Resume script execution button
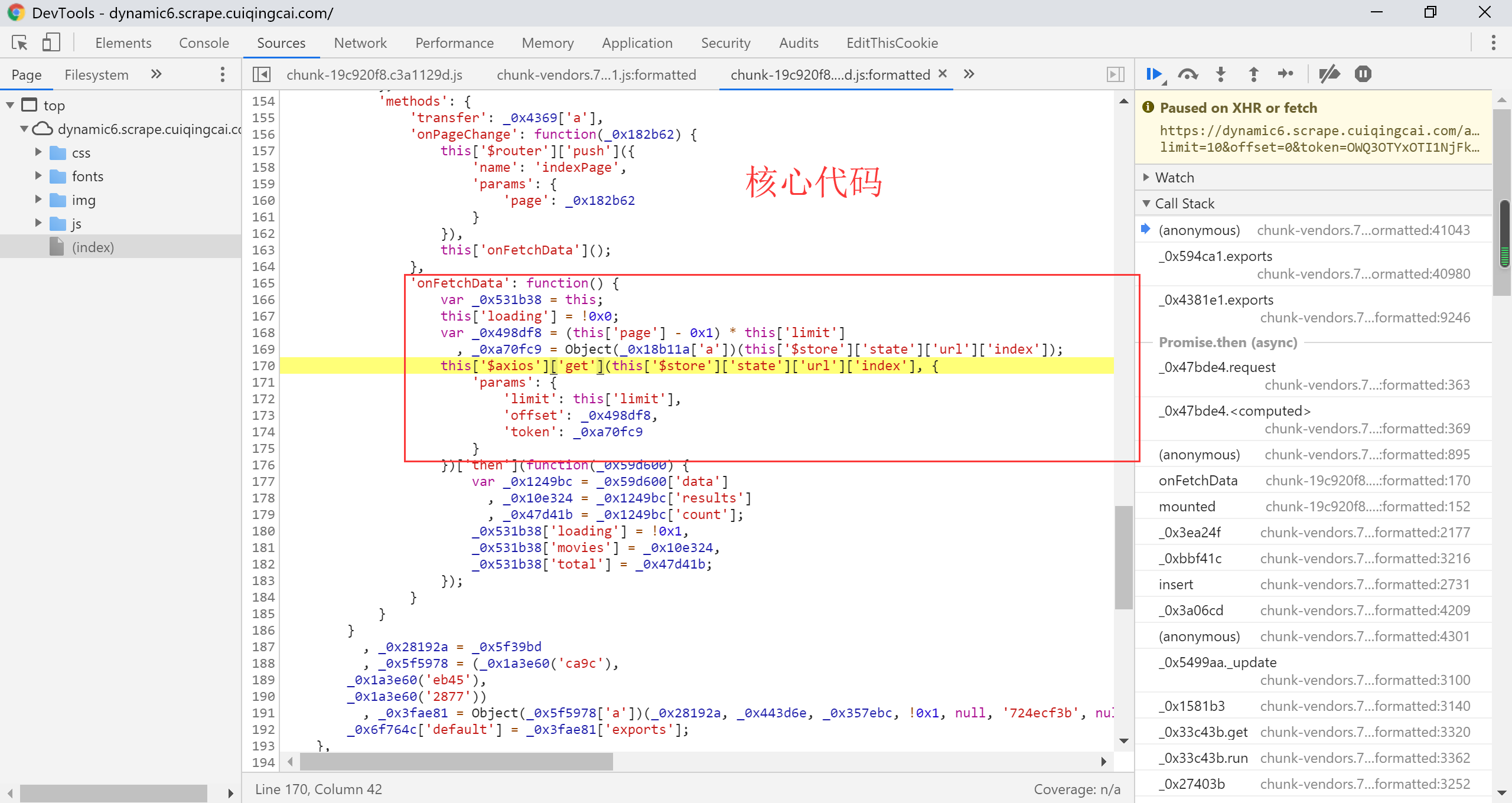Viewport: 1512px width, 803px height. (1153, 74)
